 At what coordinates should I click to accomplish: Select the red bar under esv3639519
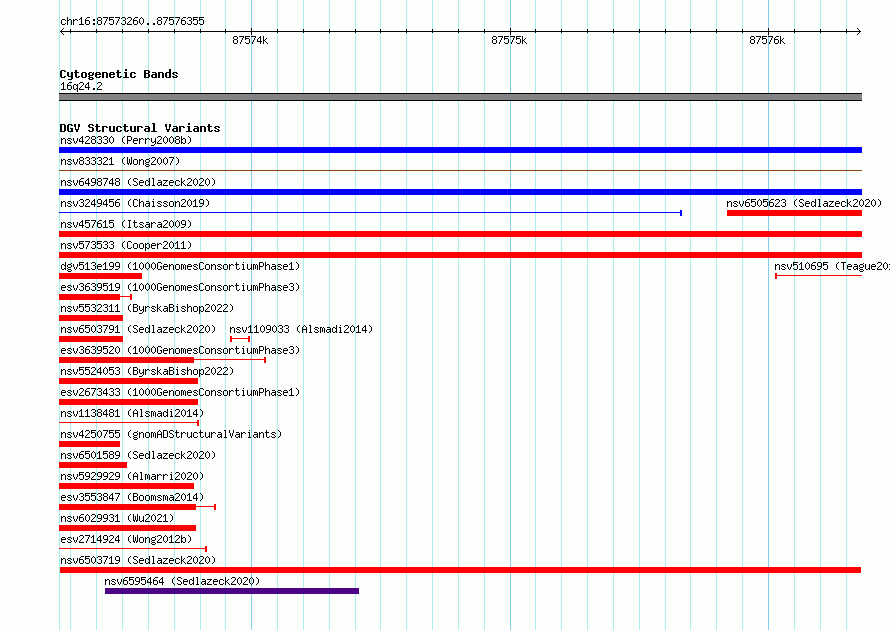click(x=90, y=297)
